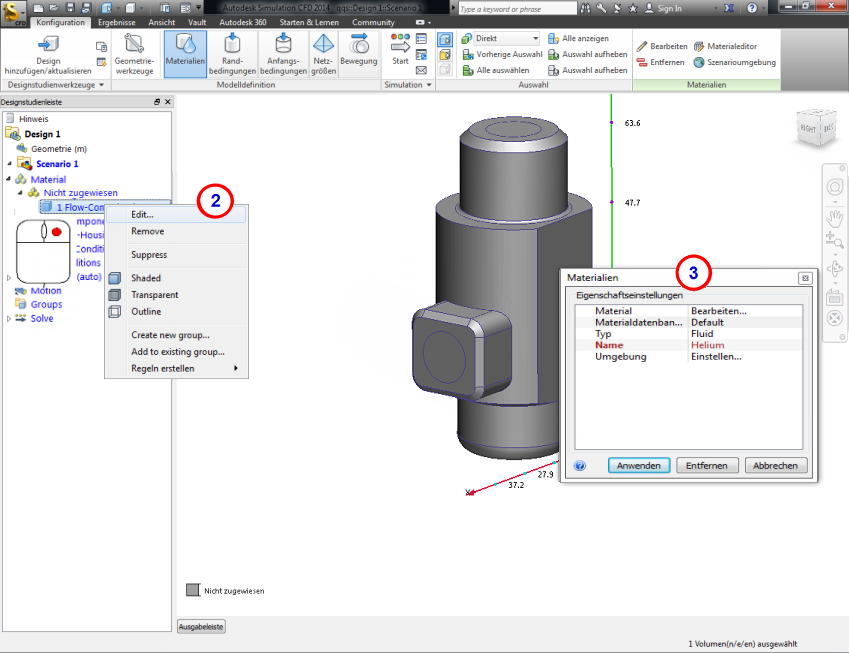The height and width of the screenshot is (653, 849).
Task: Click the keyword search input field
Action: pos(517,9)
